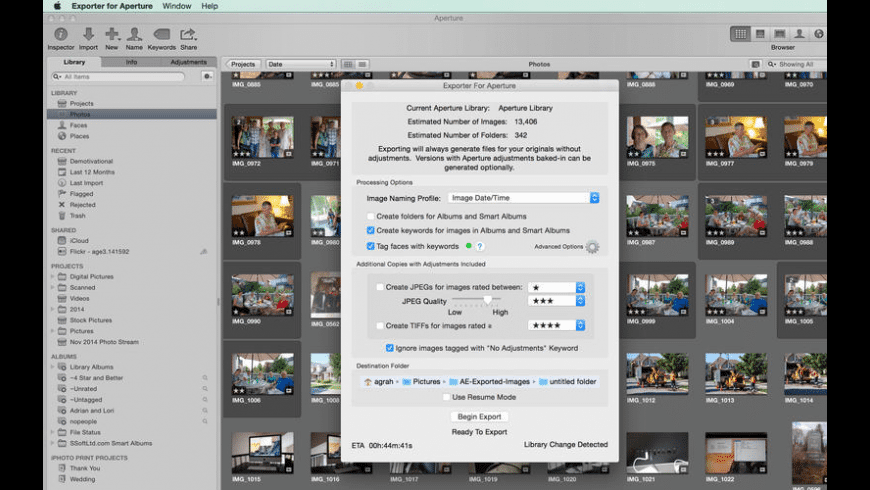Open the Date sort dropdown

300,64
